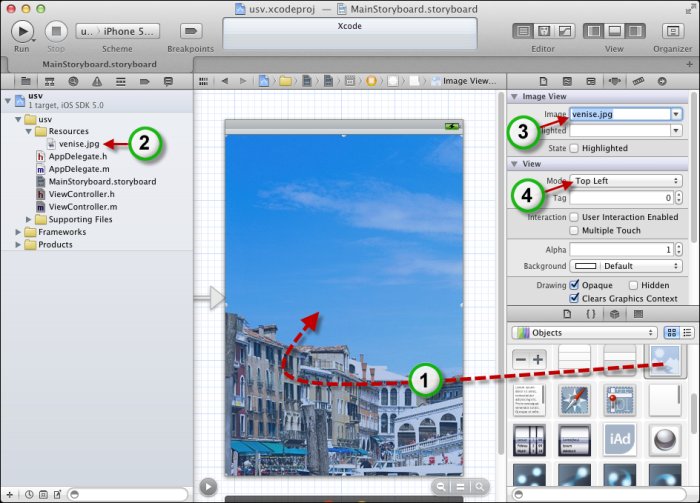Click the Run button in toolbar

tap(22, 30)
